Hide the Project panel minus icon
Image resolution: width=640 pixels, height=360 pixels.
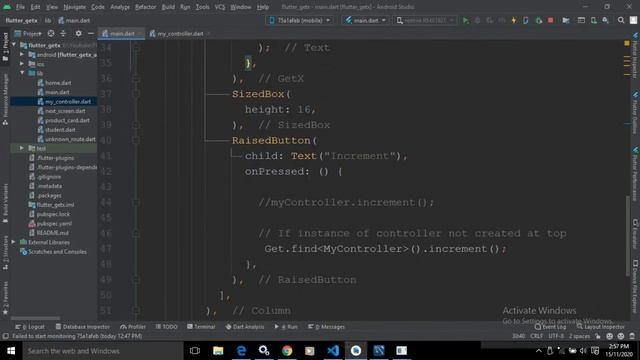[91, 33]
